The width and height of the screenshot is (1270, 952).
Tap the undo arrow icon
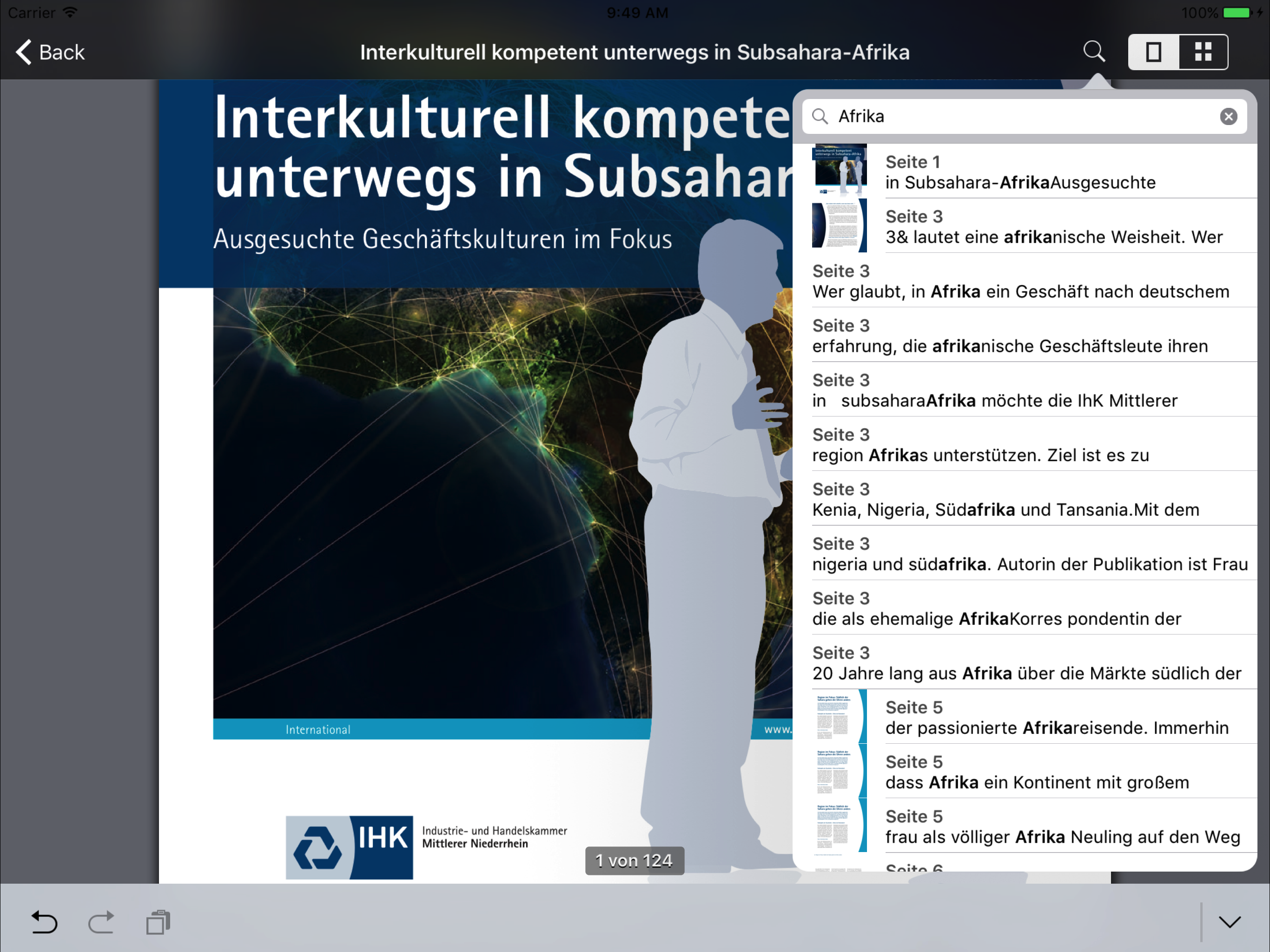[44, 922]
